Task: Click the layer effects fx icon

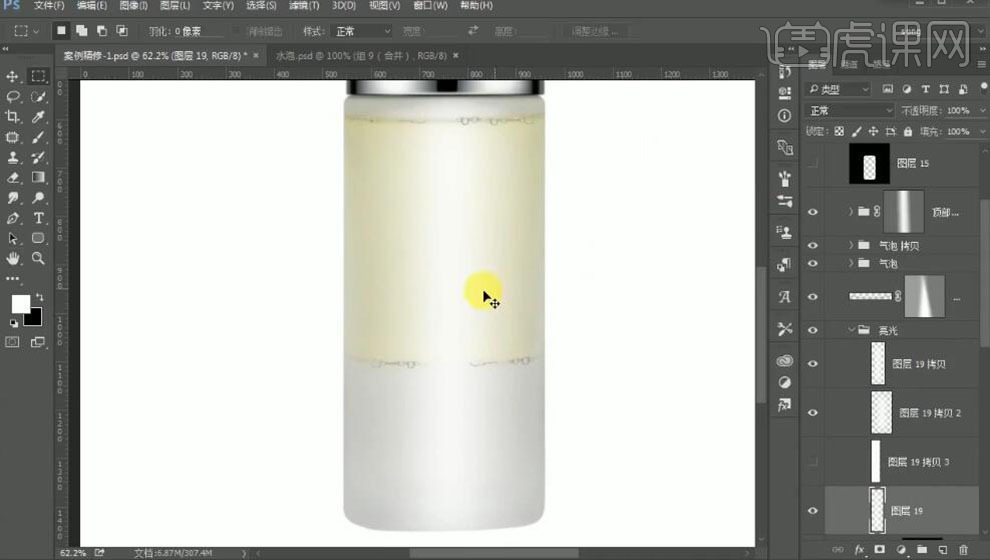Action: click(859, 550)
